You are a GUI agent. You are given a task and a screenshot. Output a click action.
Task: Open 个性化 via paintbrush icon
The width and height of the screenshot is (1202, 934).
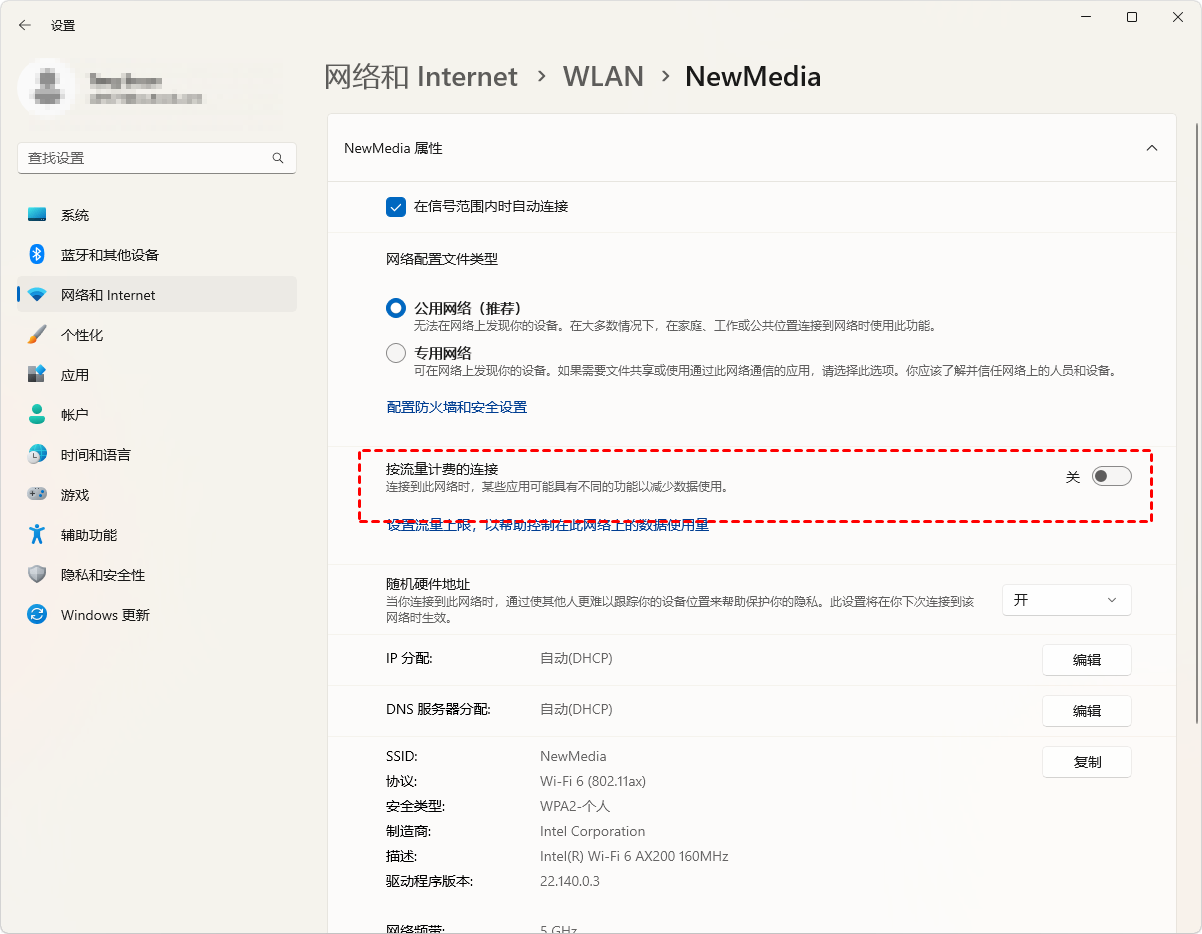click(x=37, y=335)
